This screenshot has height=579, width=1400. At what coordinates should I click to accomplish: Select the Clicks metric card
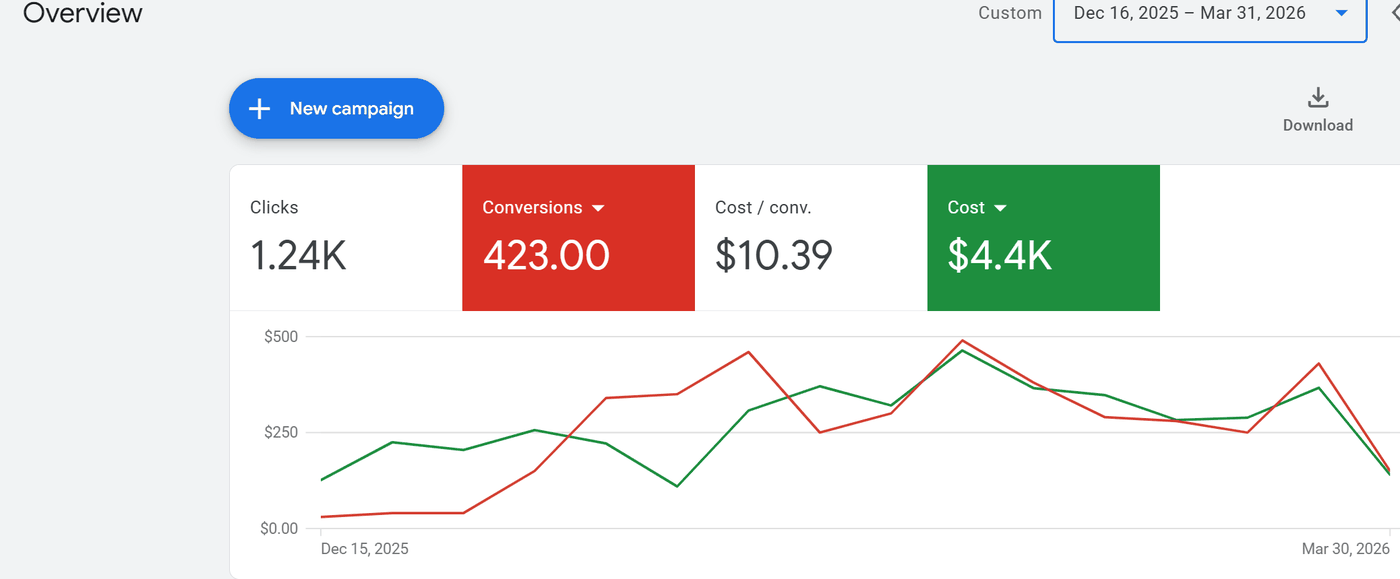pos(346,238)
